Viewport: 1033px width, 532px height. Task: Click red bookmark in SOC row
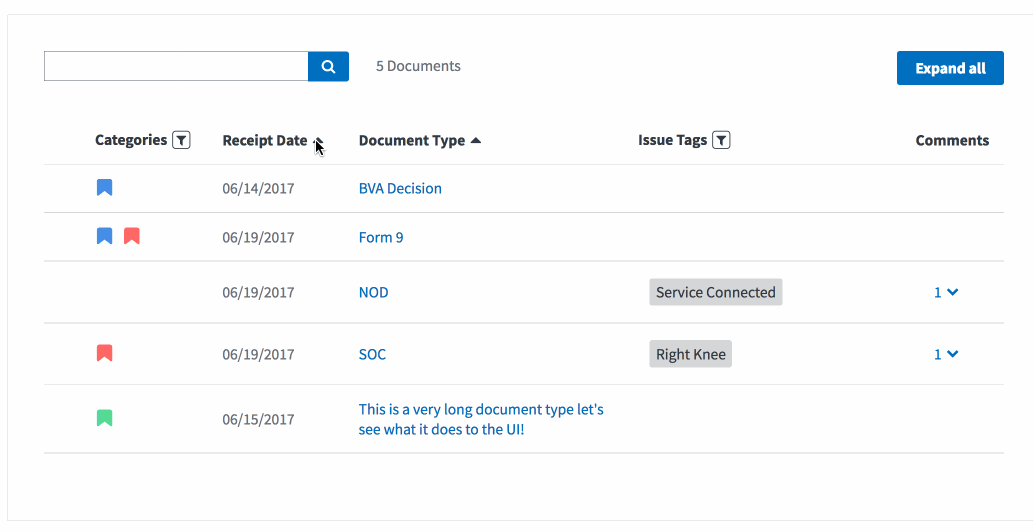104,353
